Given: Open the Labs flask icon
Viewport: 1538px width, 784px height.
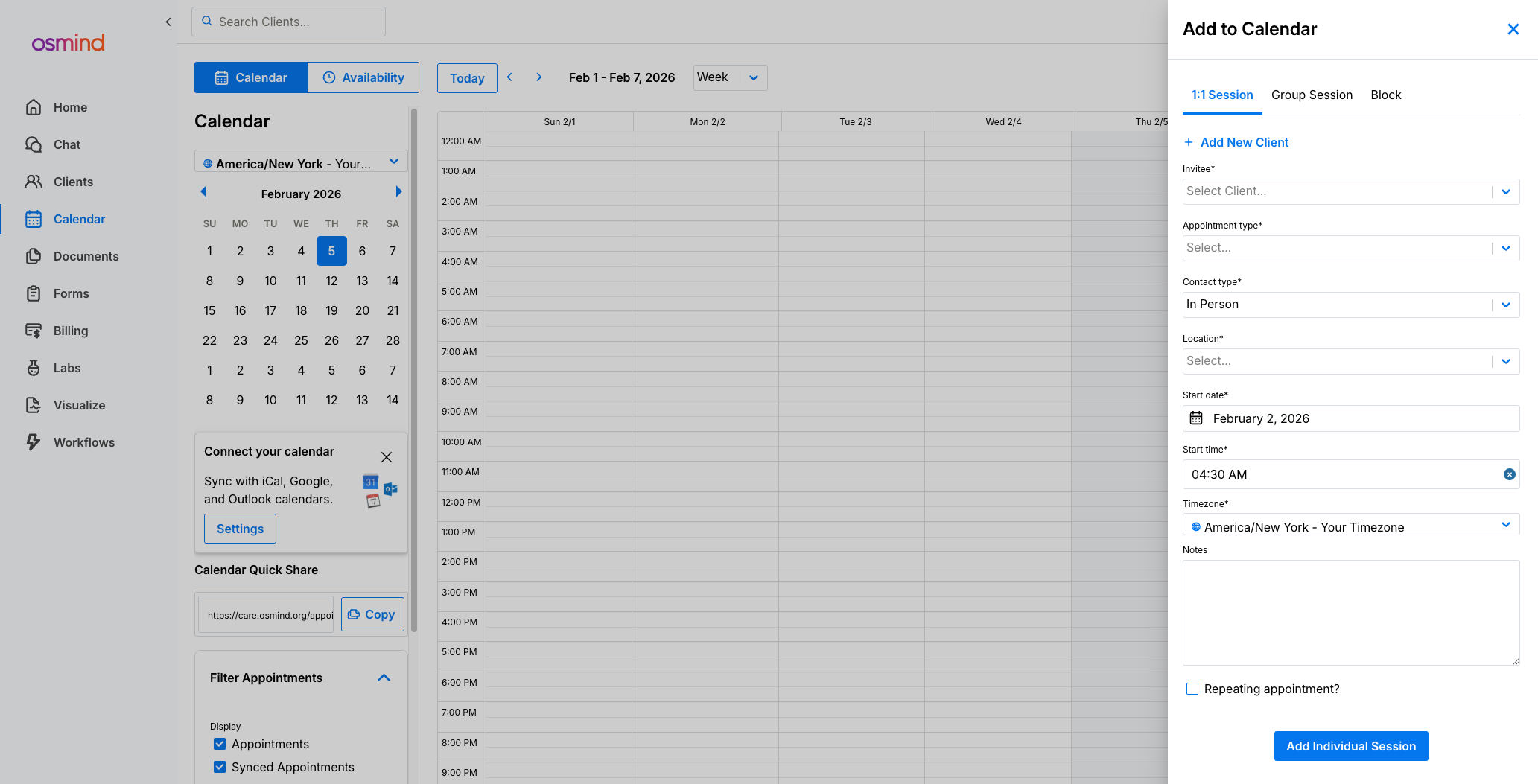Looking at the screenshot, I should point(34,368).
